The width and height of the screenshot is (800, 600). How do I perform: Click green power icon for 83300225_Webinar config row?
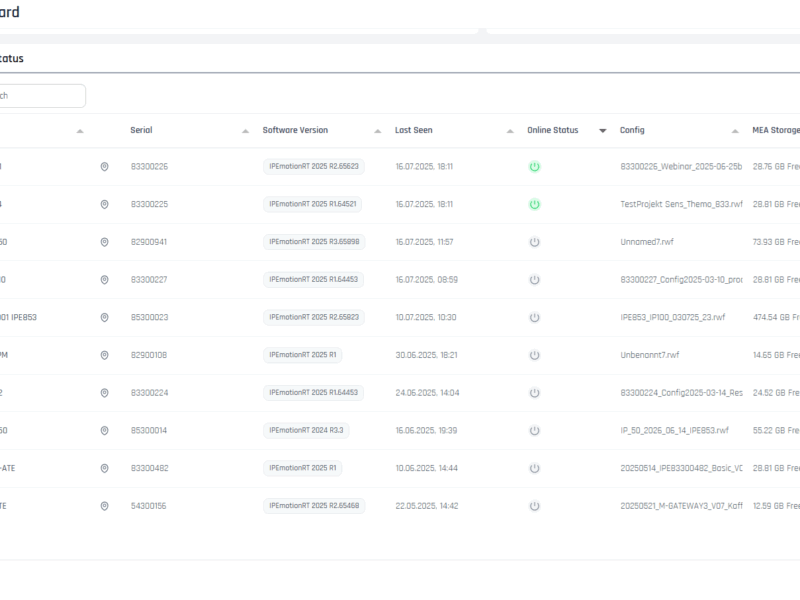pyautogui.click(x=534, y=167)
